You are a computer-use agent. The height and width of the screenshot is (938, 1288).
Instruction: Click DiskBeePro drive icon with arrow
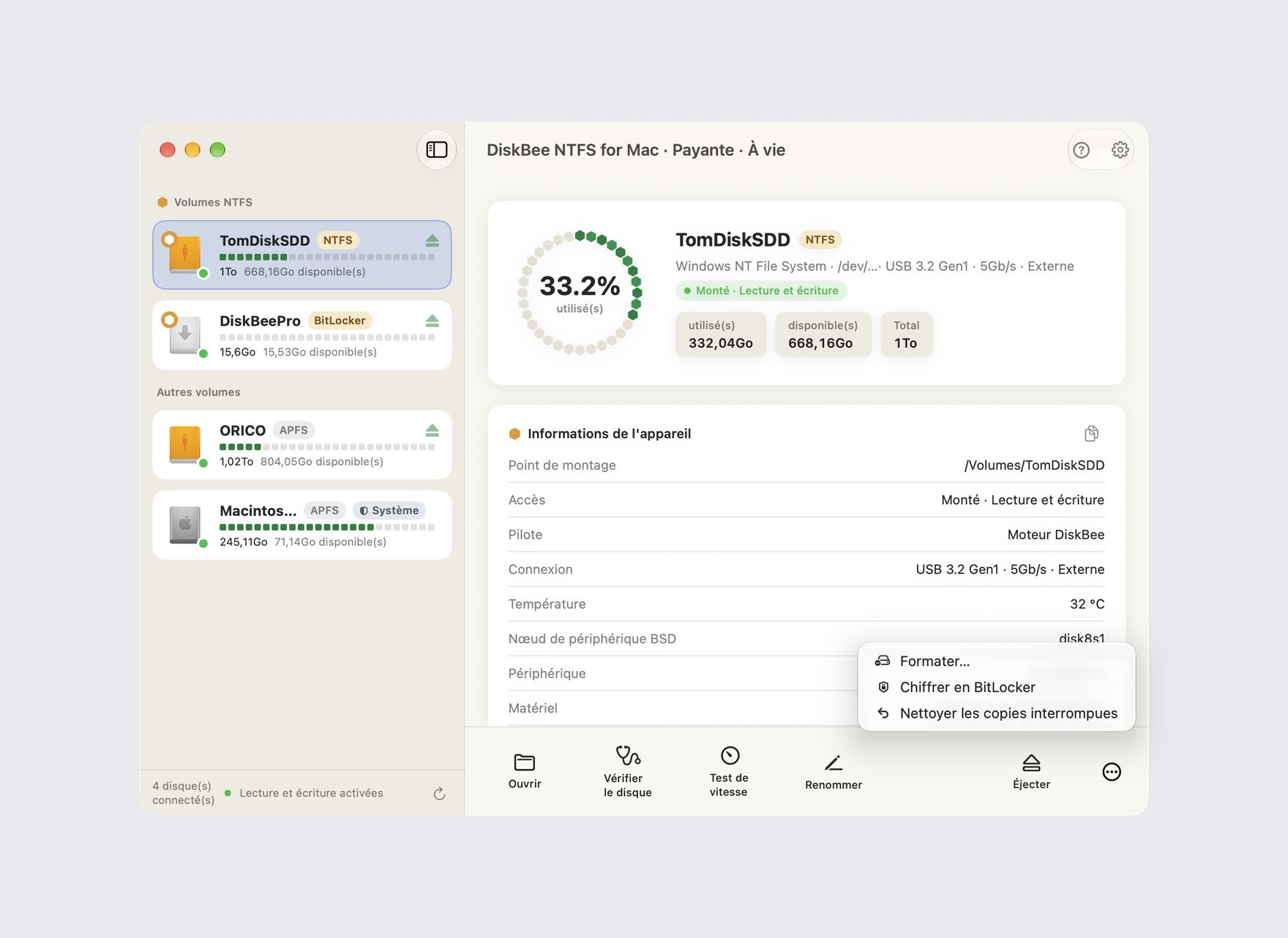pyautogui.click(x=185, y=335)
